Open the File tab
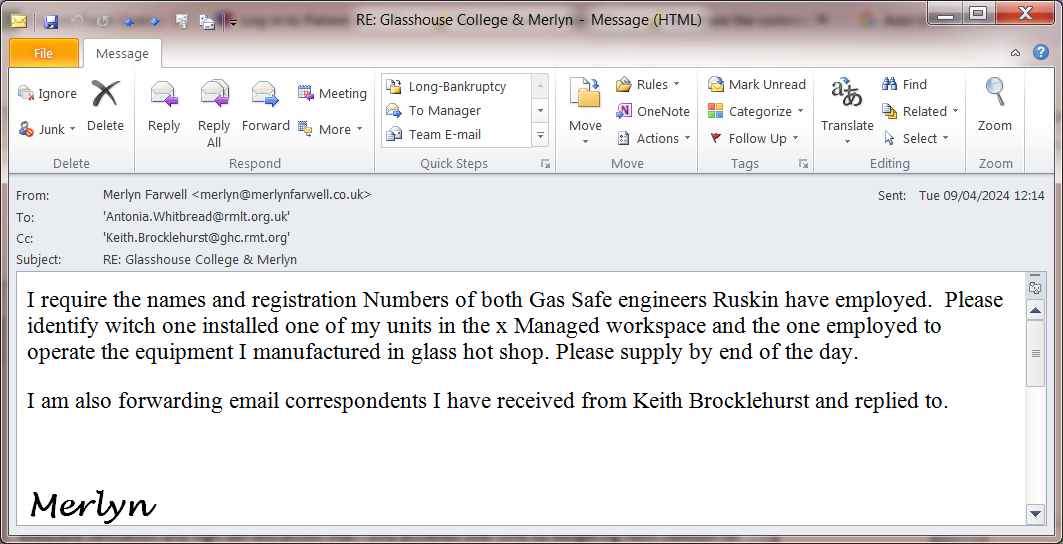Screen dimensions: 1063x544 (43, 53)
